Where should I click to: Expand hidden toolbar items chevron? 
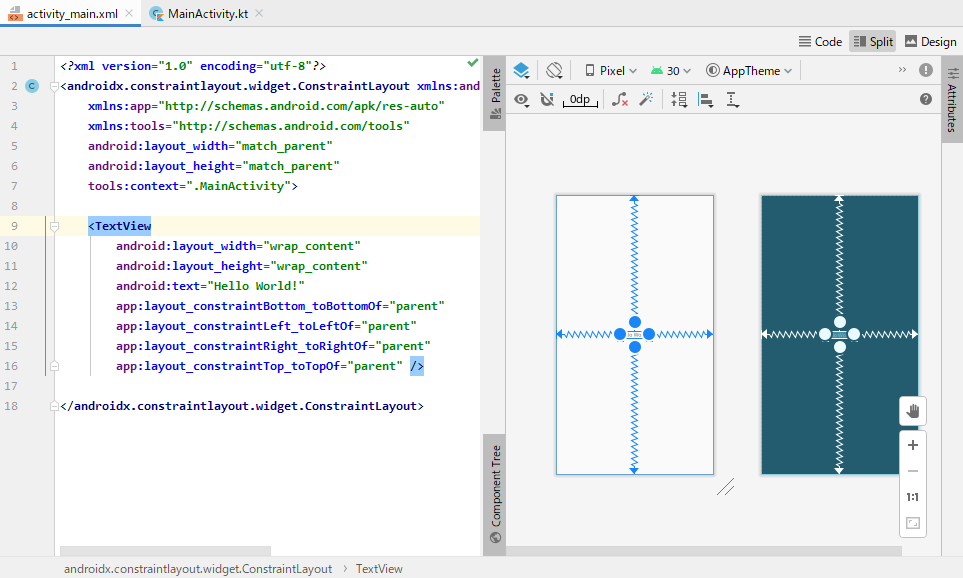tap(902, 69)
